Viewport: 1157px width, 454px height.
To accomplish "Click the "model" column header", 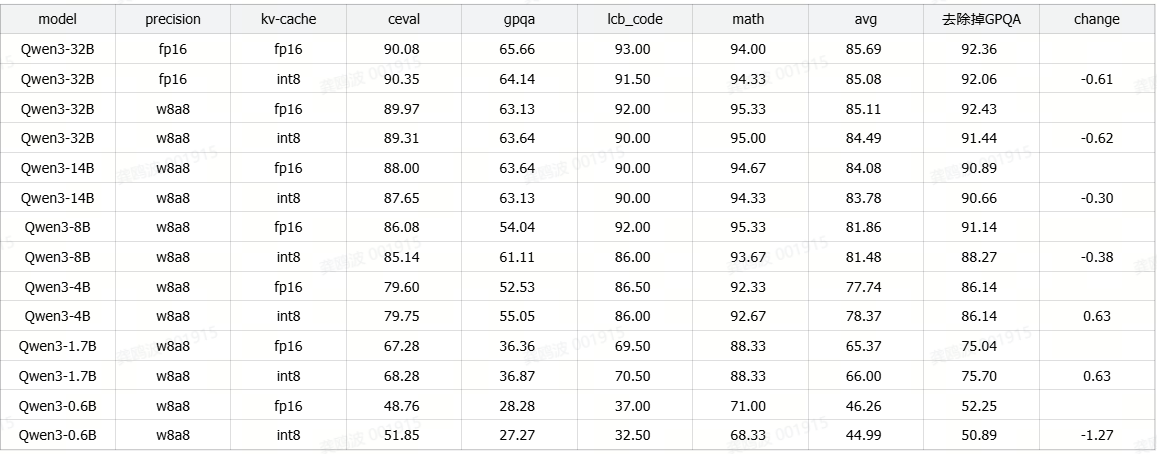I will pyautogui.click(x=58, y=19).
